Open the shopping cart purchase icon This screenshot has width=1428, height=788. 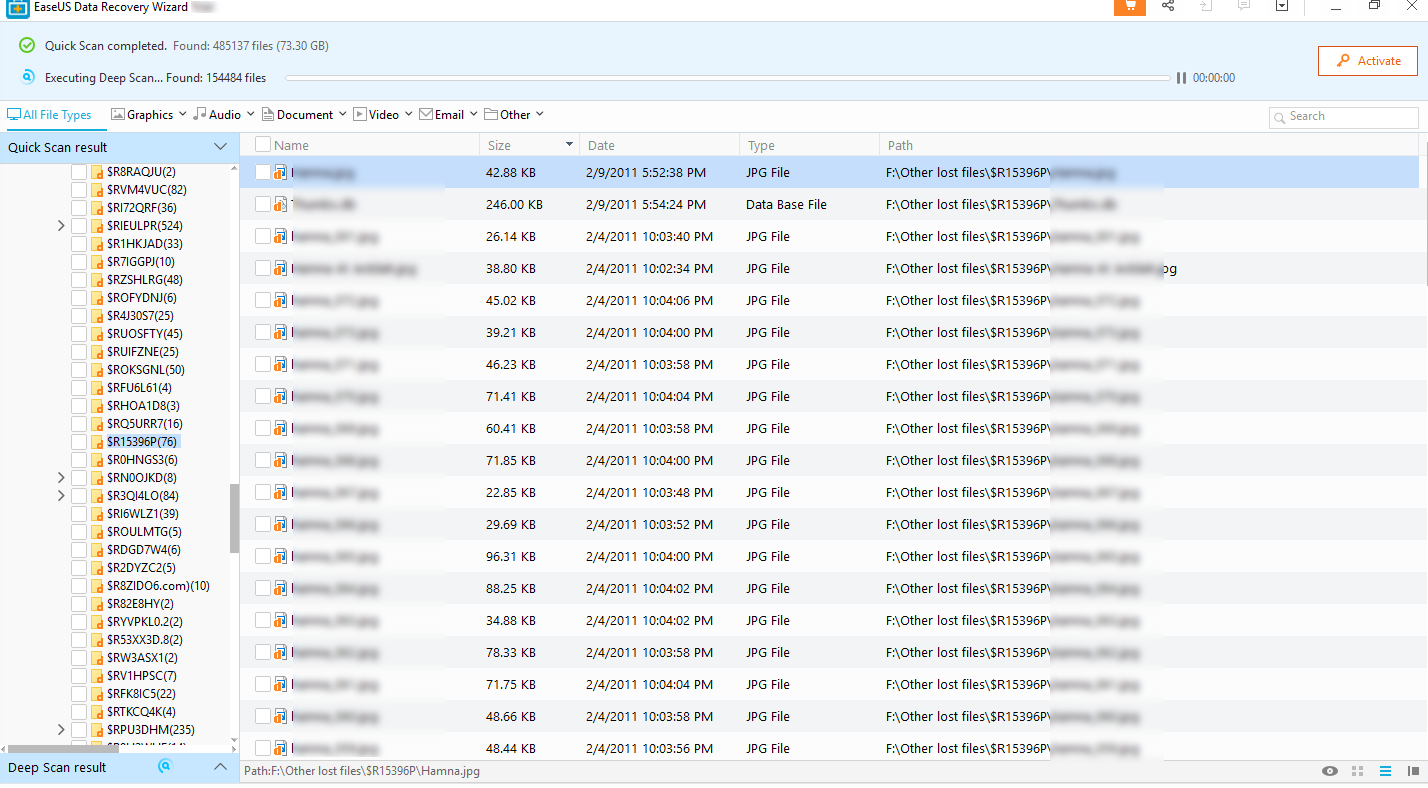(1130, 6)
